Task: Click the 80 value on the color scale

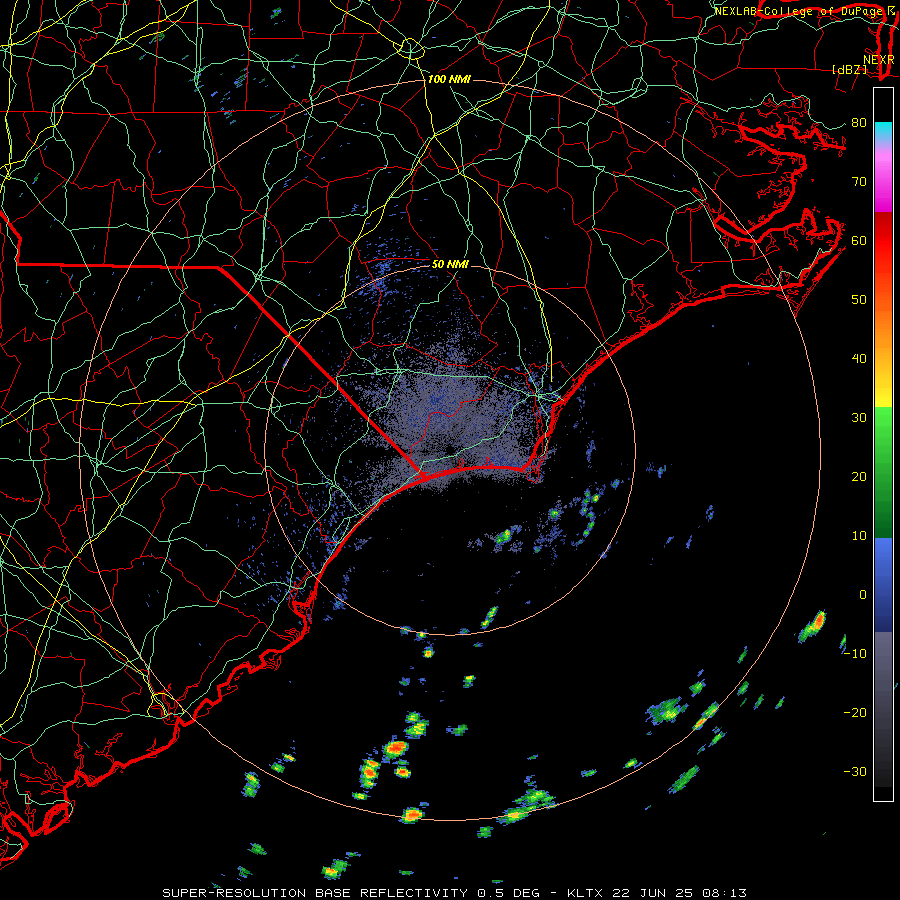Action: pos(859,123)
